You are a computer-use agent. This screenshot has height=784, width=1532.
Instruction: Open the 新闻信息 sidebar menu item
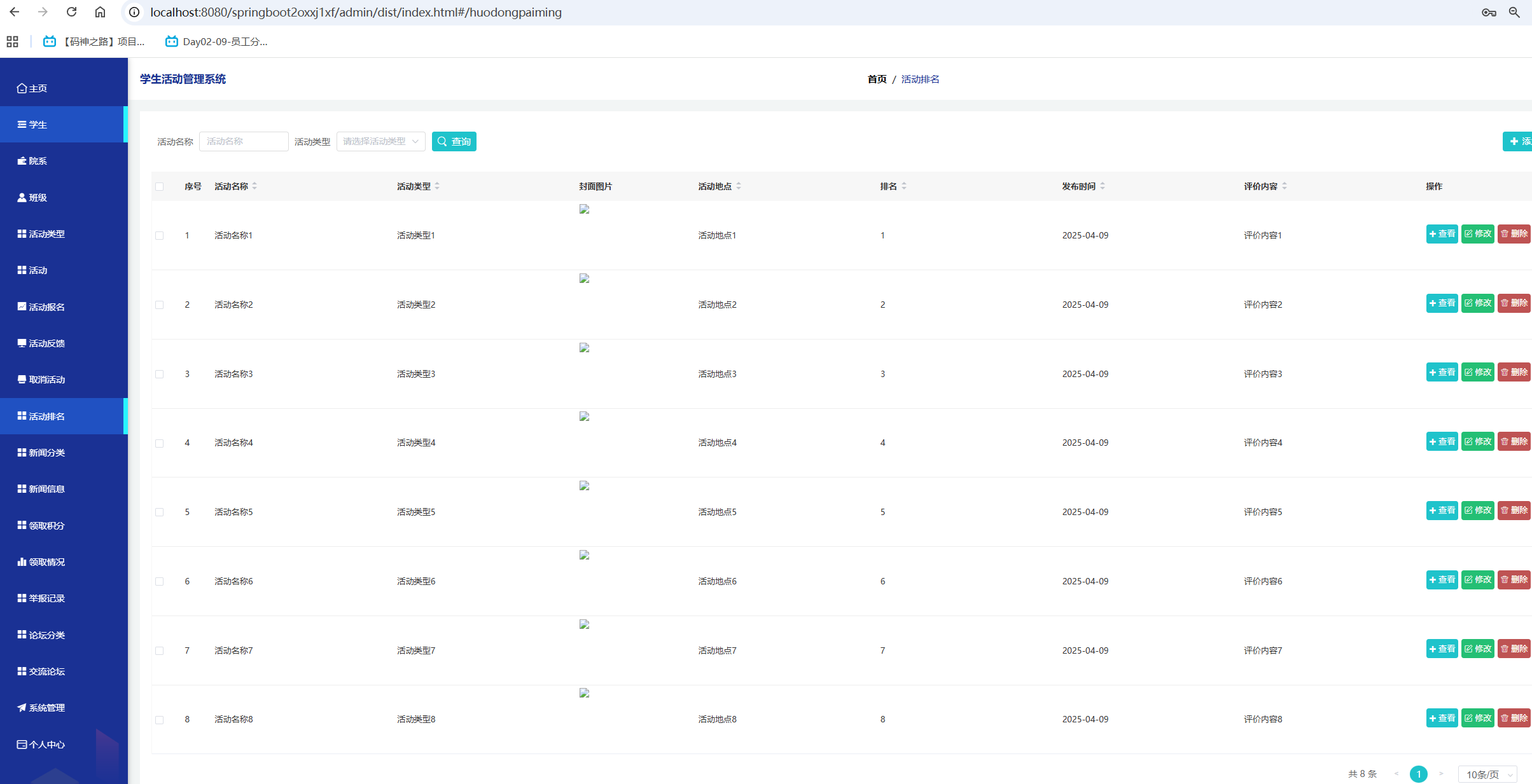[46, 489]
